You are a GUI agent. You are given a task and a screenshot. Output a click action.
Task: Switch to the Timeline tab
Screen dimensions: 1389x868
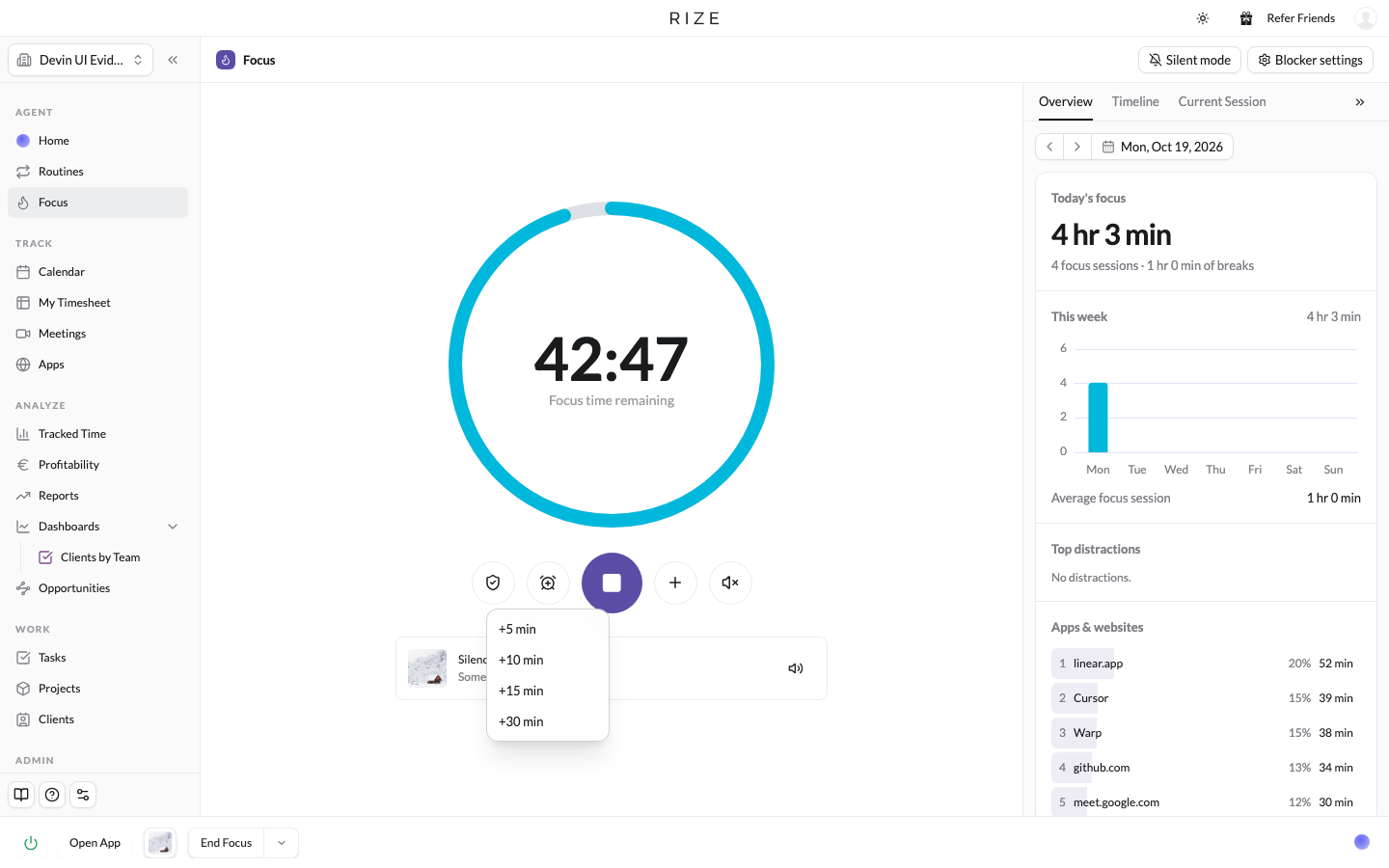click(1135, 101)
